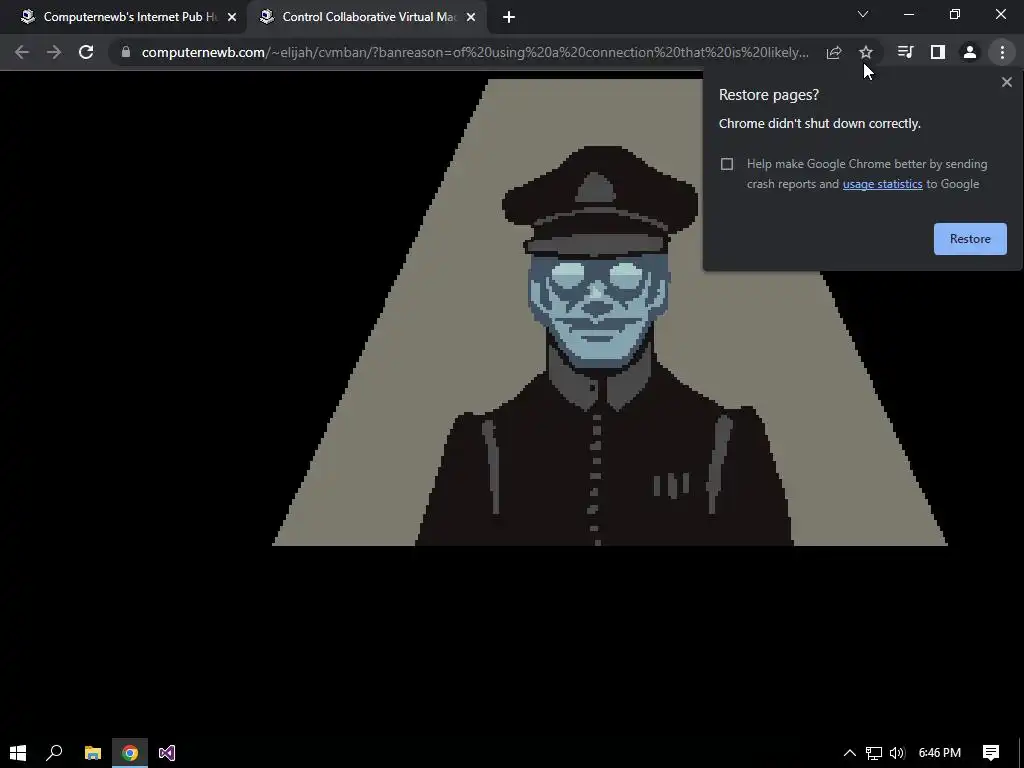This screenshot has height=768, width=1024.
Task: Minimize the Chrome window
Action: [x=908, y=14]
